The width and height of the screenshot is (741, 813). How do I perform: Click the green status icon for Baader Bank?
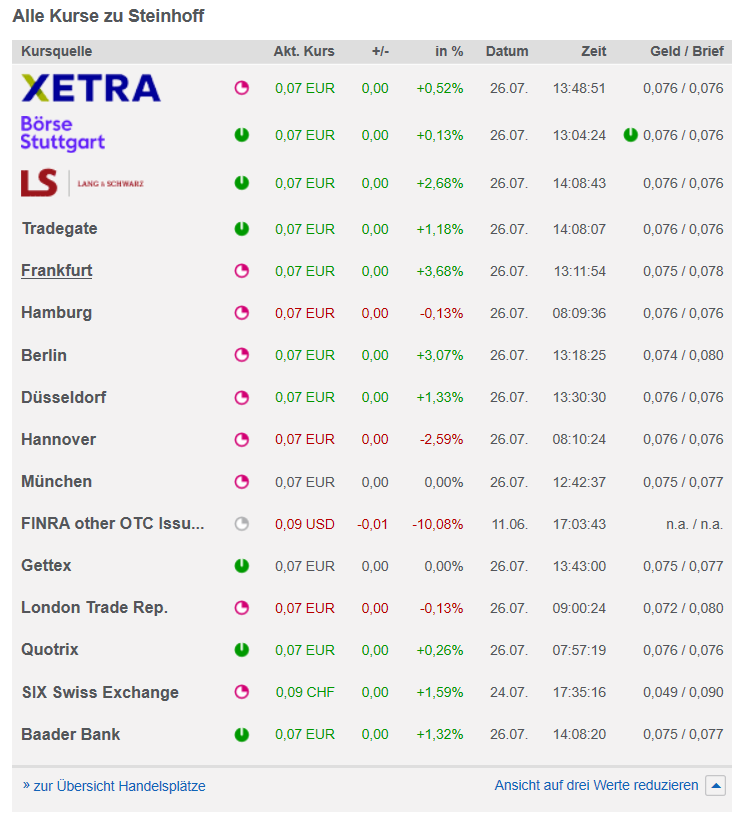[241, 735]
